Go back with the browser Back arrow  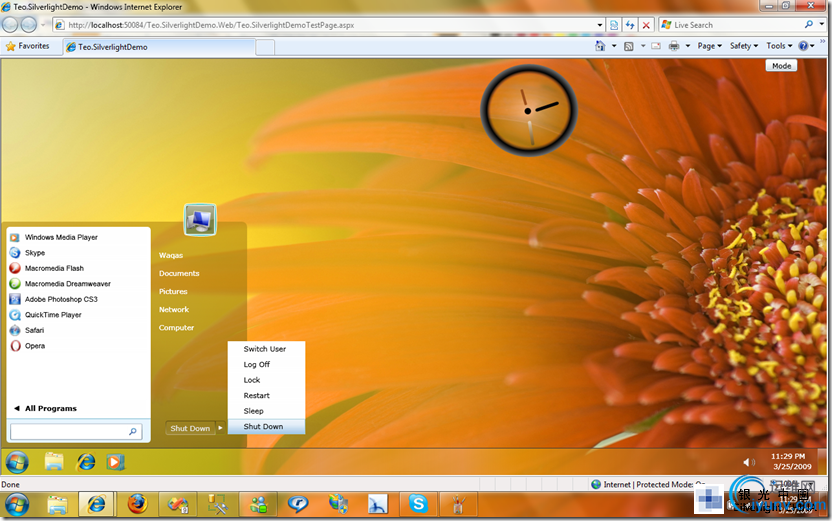pyautogui.click(x=10, y=24)
